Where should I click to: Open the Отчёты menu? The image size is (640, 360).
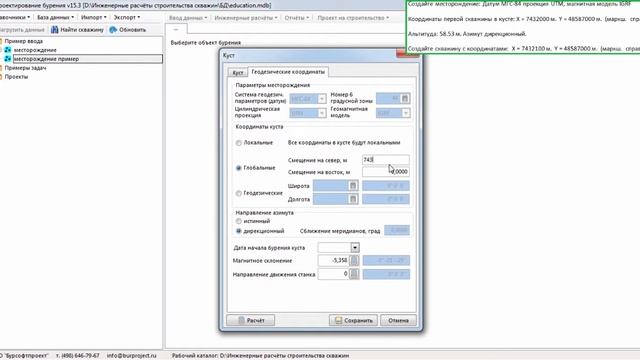tap(297, 18)
